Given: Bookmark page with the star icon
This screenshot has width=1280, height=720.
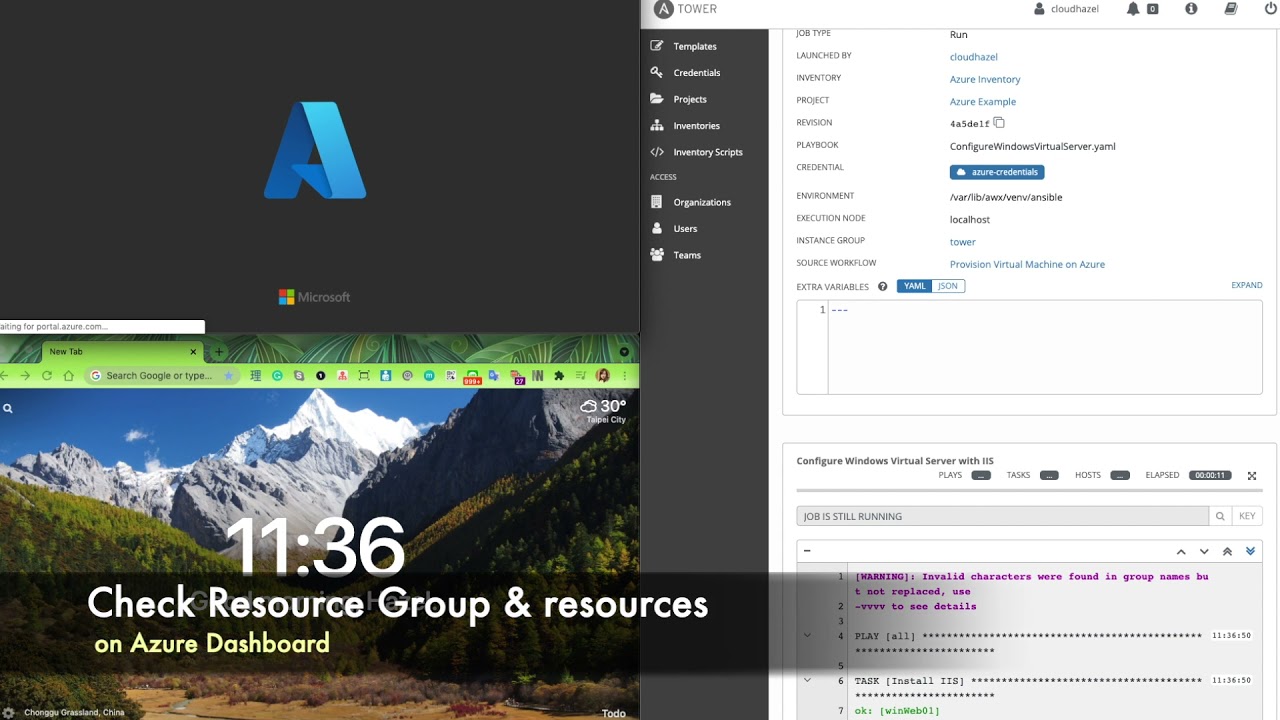Looking at the screenshot, I should click(x=228, y=376).
